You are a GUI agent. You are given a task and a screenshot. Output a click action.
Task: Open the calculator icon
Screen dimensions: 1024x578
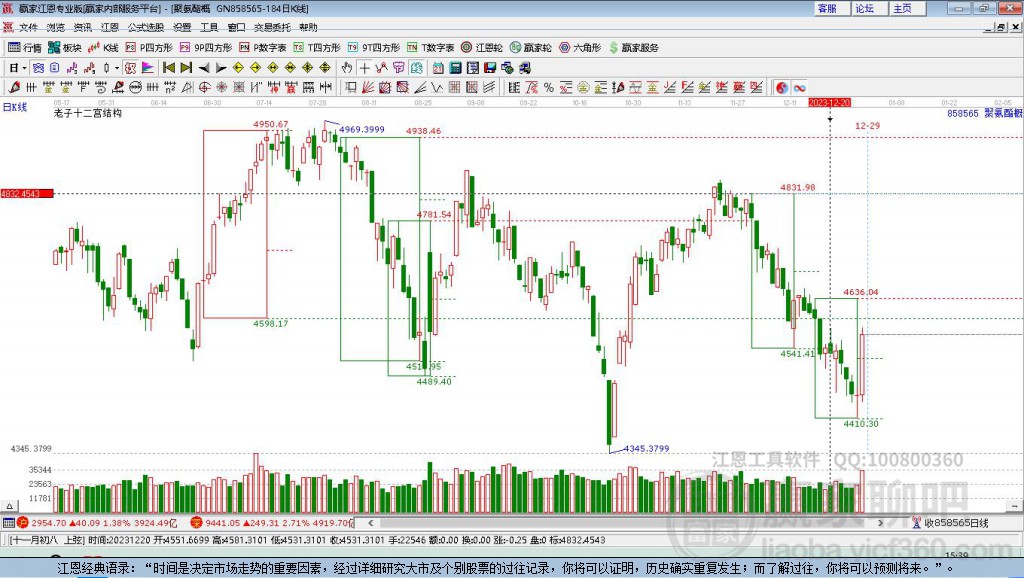tap(456, 68)
